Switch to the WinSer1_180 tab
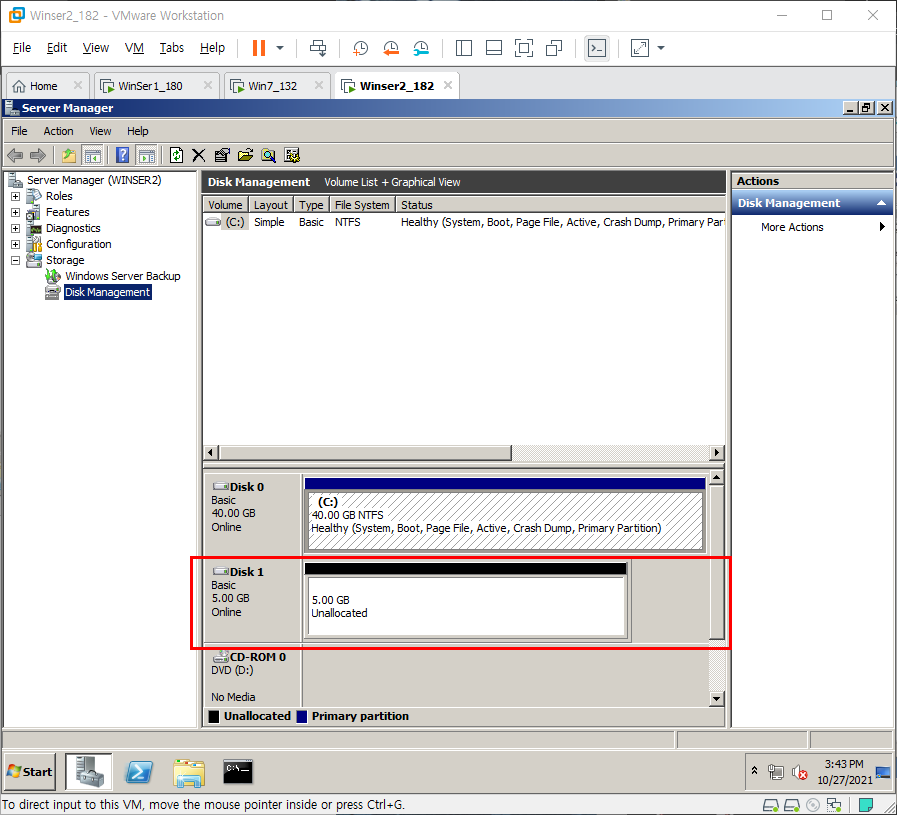Image resolution: width=897 pixels, height=815 pixels. click(150, 86)
